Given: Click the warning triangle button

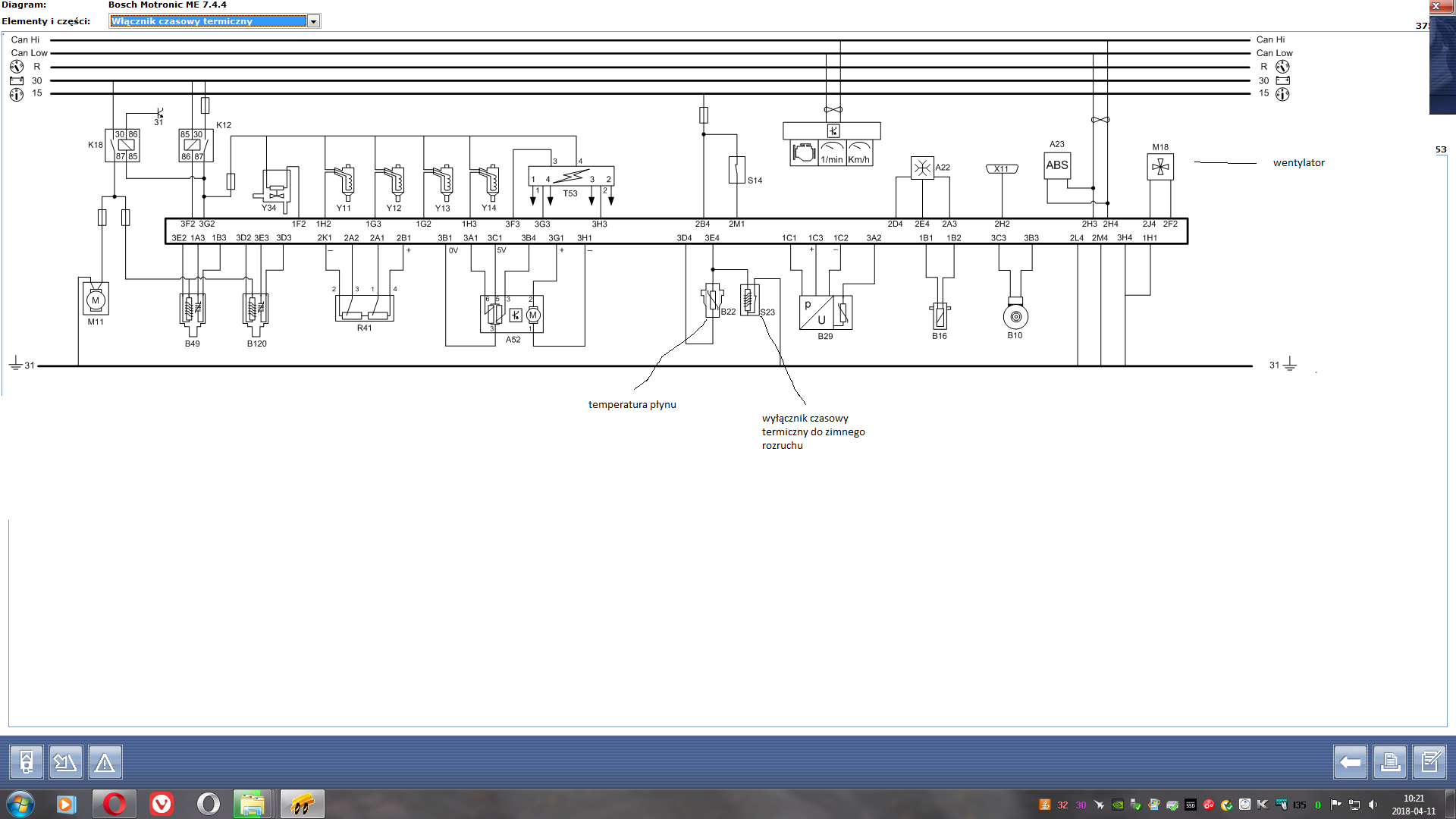Looking at the screenshot, I should coord(105,762).
